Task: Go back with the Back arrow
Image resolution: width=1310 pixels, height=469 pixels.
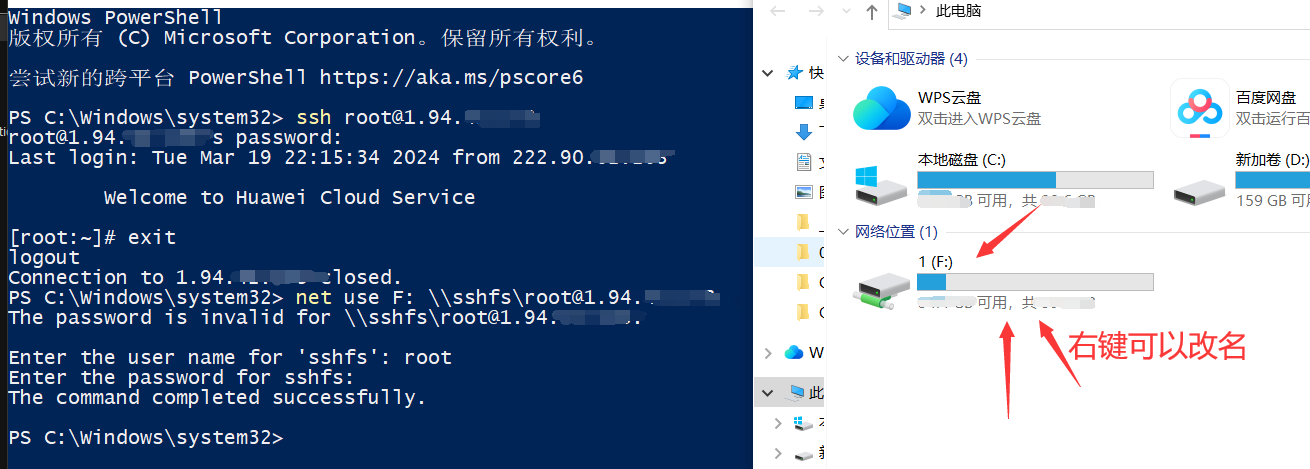Action: point(779,11)
